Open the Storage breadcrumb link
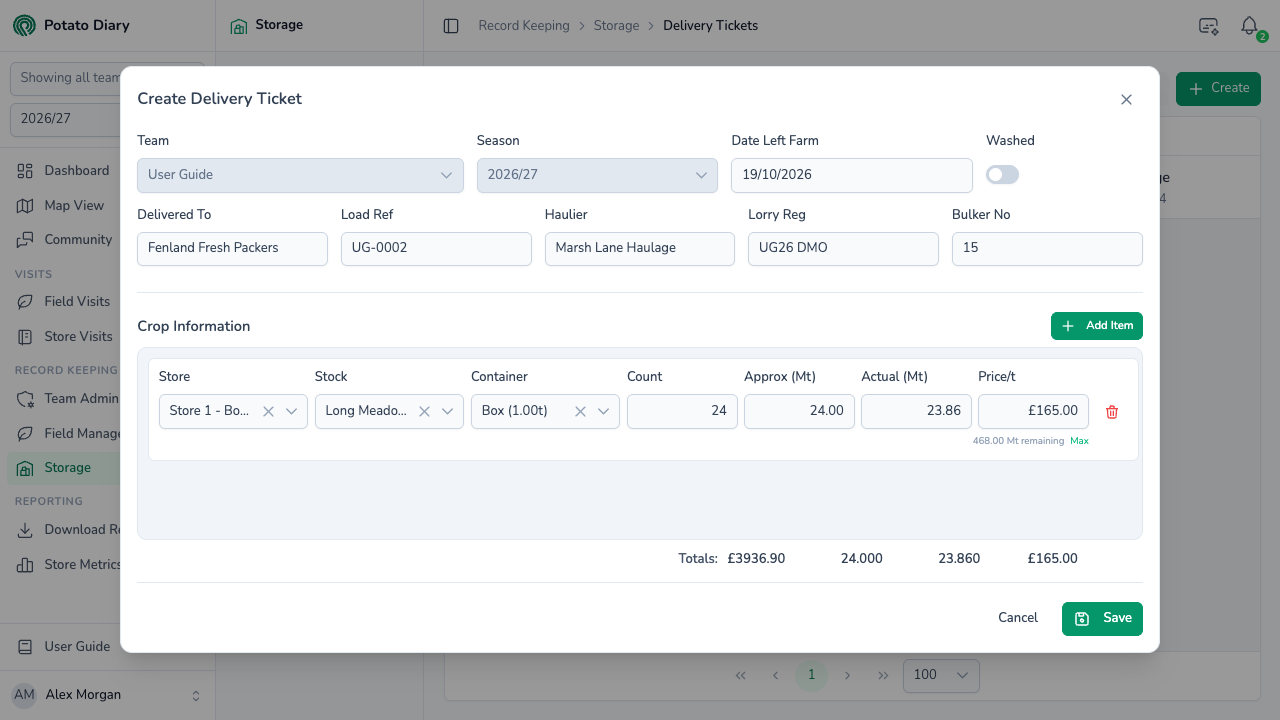 pyautogui.click(x=616, y=26)
